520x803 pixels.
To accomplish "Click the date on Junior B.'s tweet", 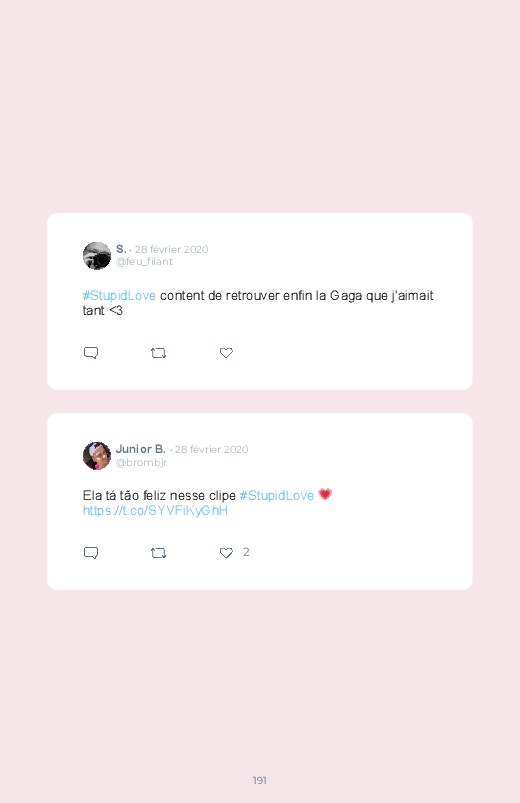I will [212, 450].
